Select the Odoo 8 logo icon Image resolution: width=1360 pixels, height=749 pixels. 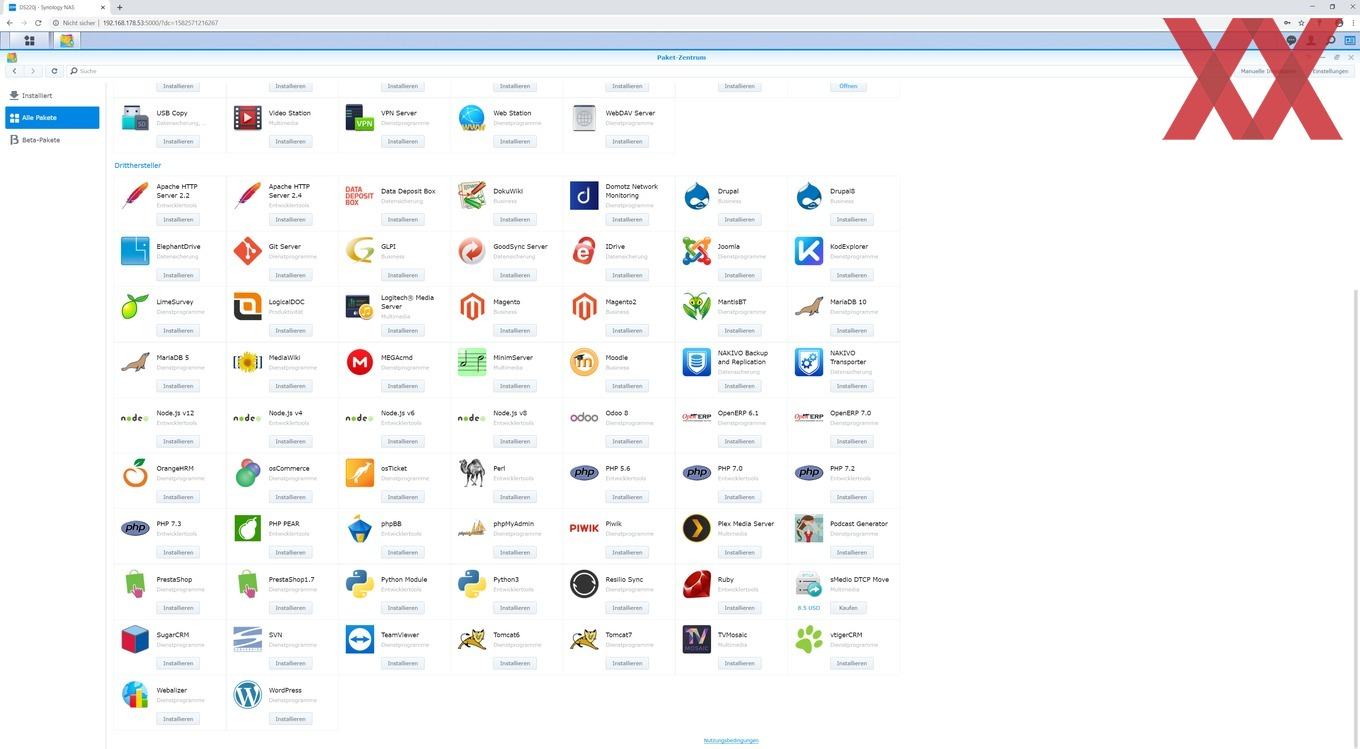584,417
